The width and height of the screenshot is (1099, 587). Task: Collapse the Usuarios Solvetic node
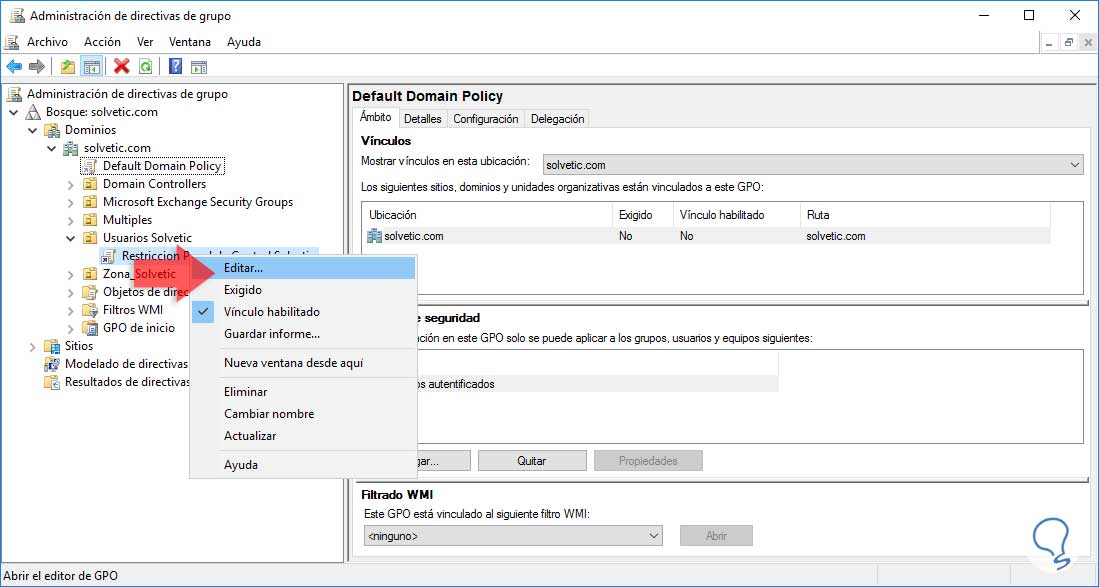(71, 238)
